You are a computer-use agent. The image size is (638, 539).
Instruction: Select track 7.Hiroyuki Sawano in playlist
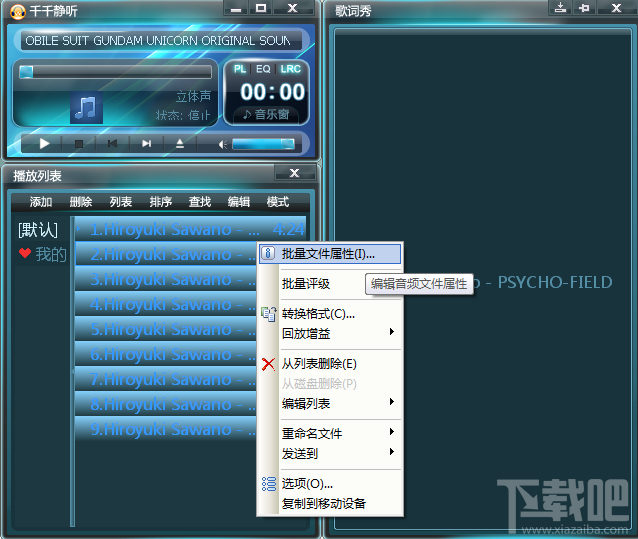tap(166, 379)
